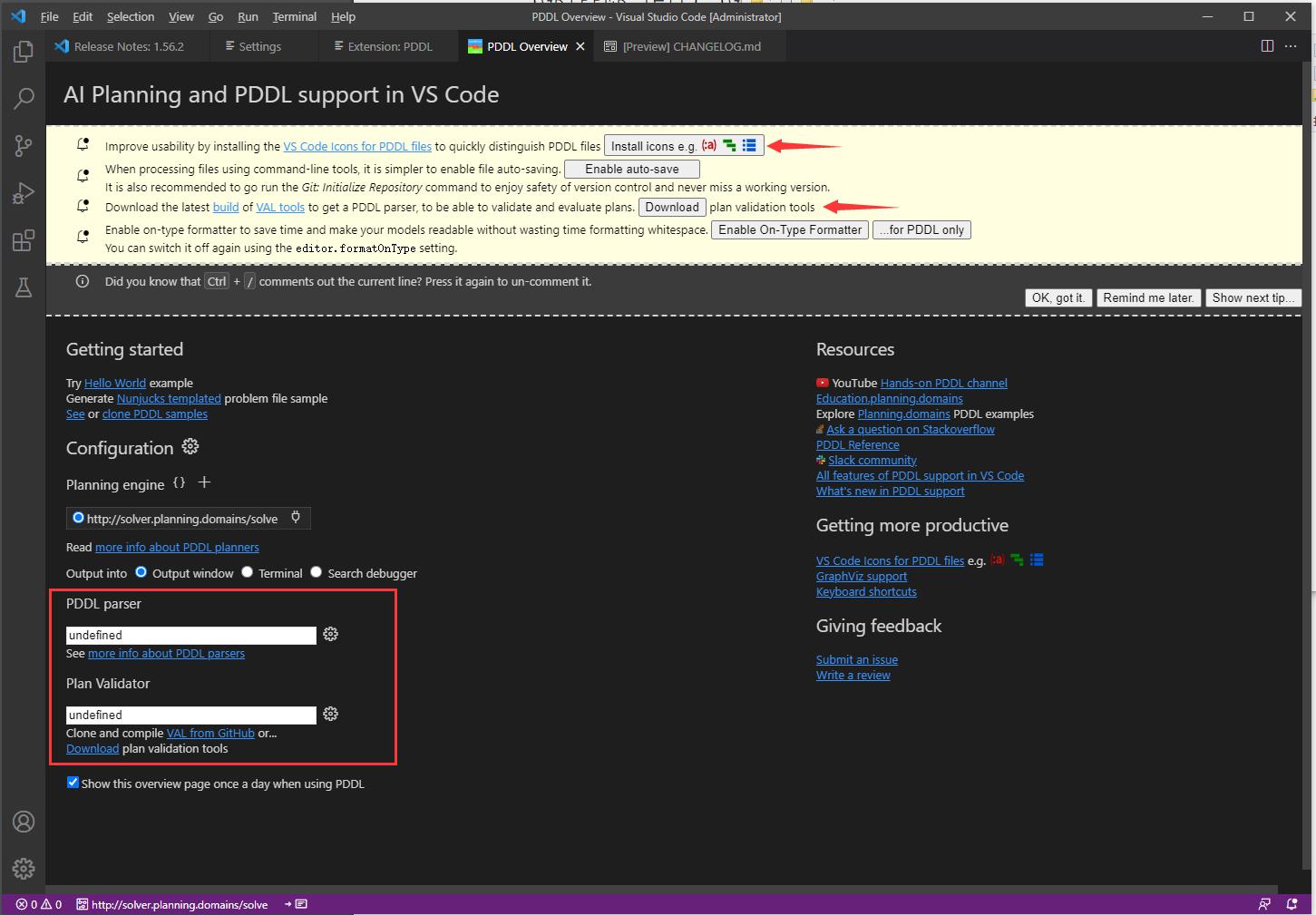1316x915 pixels.
Task: Click the feedback icon in status bar
Action: click(x=1264, y=904)
